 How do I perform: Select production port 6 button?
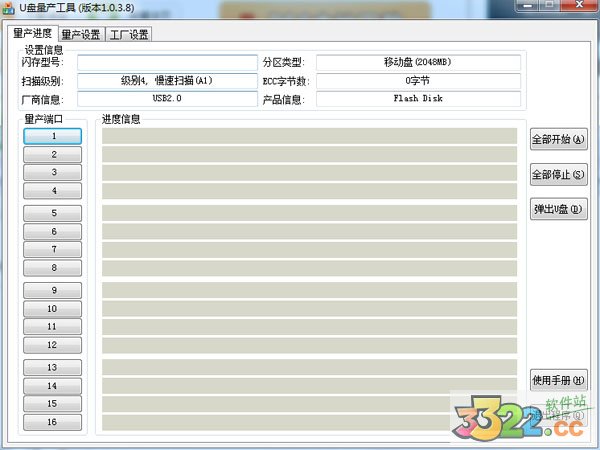pyautogui.click(x=52, y=232)
